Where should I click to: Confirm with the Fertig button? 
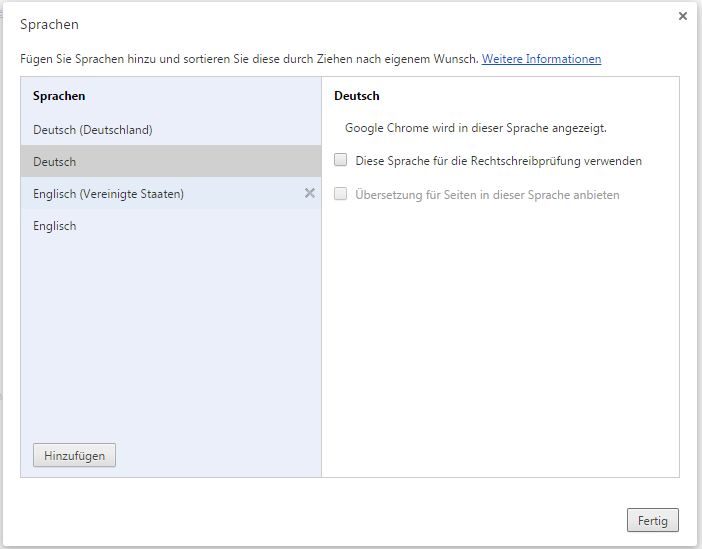652,520
